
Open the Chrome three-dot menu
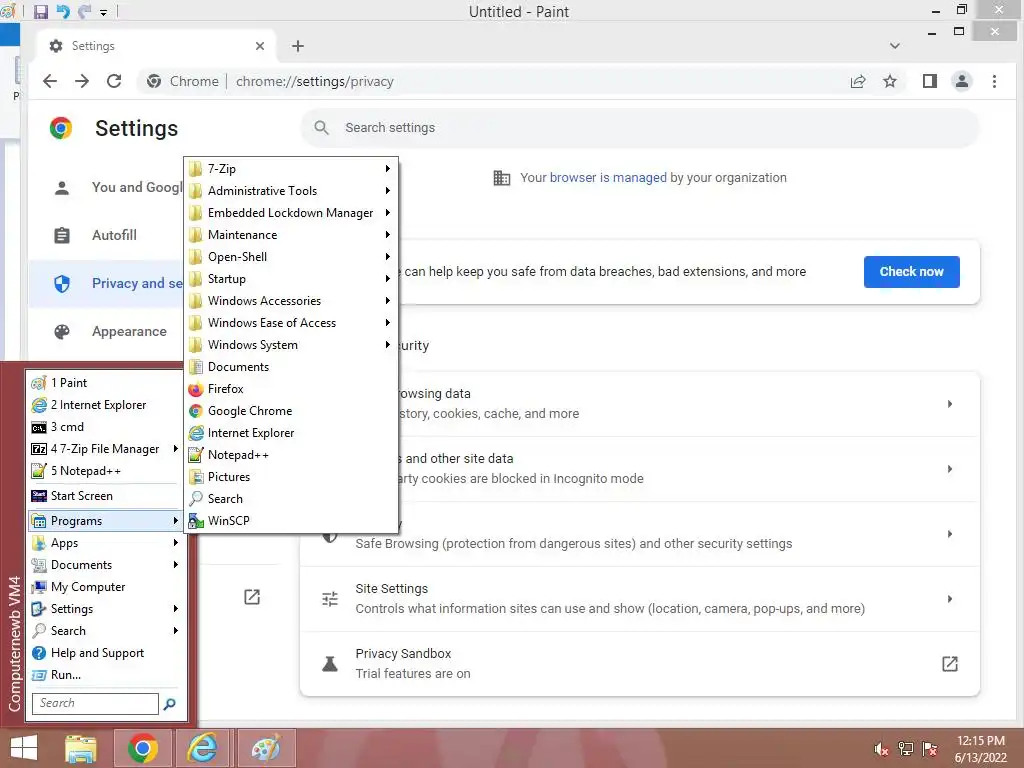click(x=994, y=81)
